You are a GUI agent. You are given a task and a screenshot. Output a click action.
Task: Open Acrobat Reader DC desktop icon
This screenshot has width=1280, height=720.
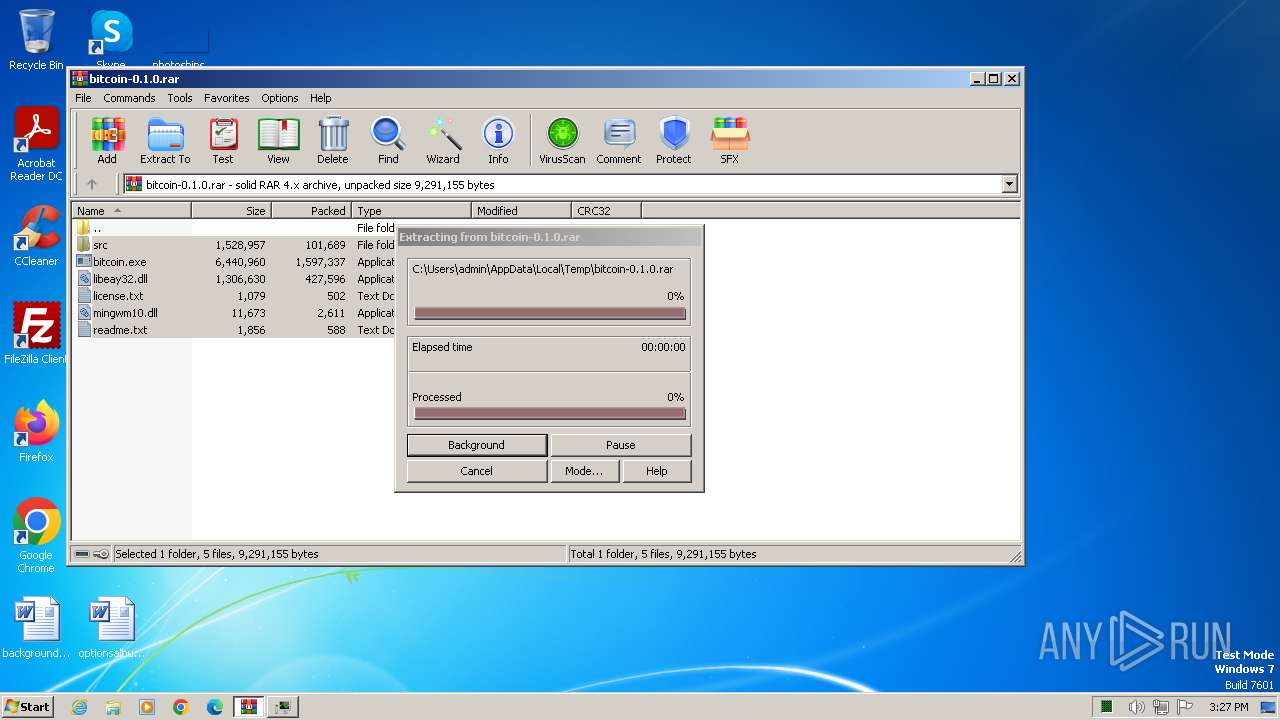36,145
